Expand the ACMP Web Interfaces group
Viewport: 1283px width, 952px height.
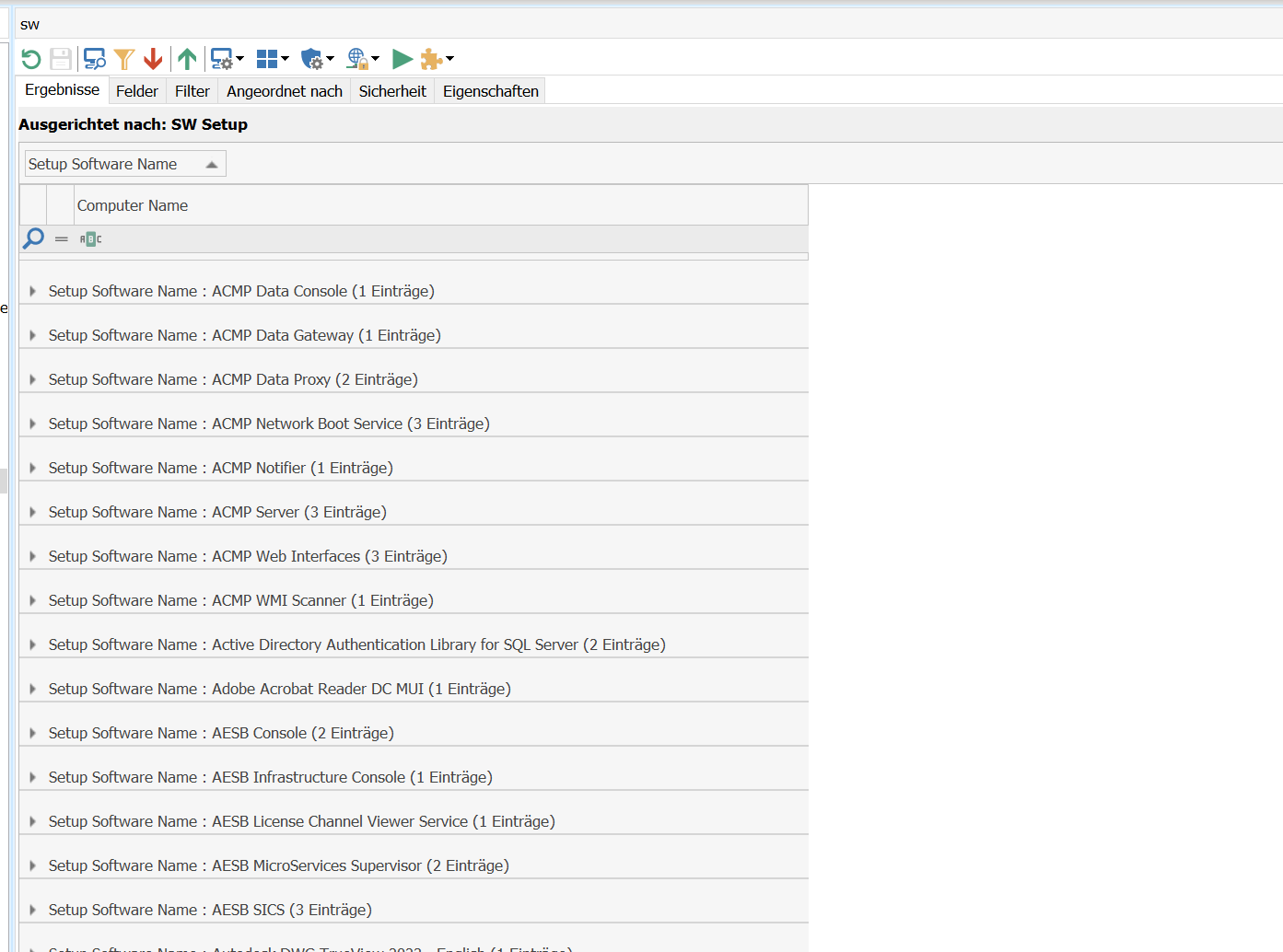32,556
